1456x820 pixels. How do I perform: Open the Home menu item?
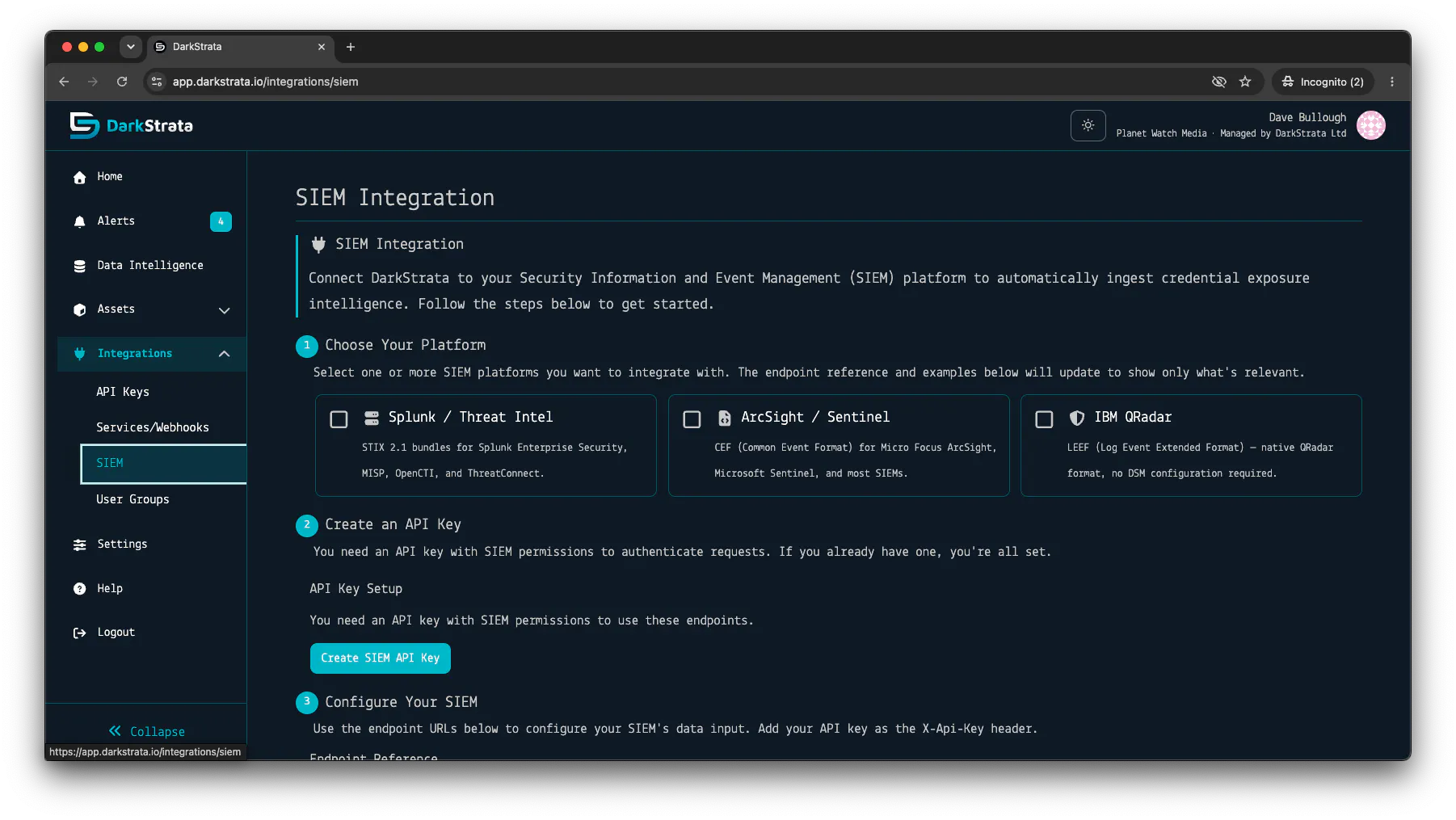(152, 177)
